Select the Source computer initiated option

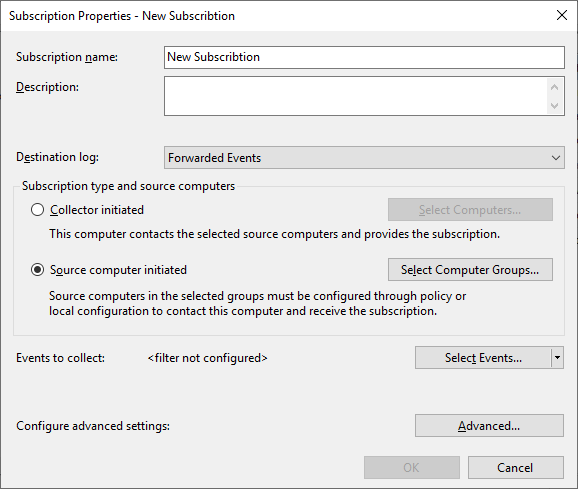37,270
